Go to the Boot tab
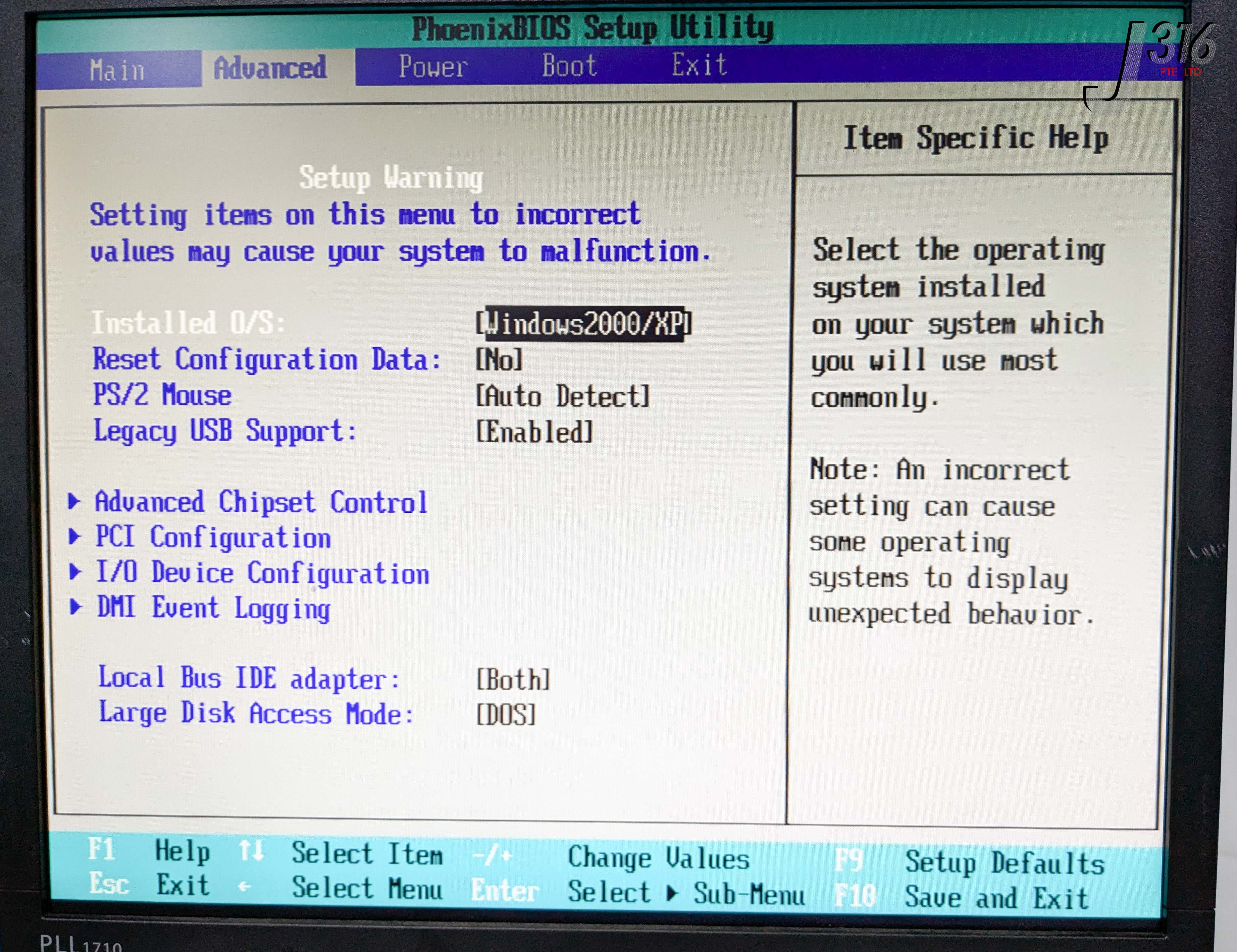1237x952 pixels. point(569,66)
